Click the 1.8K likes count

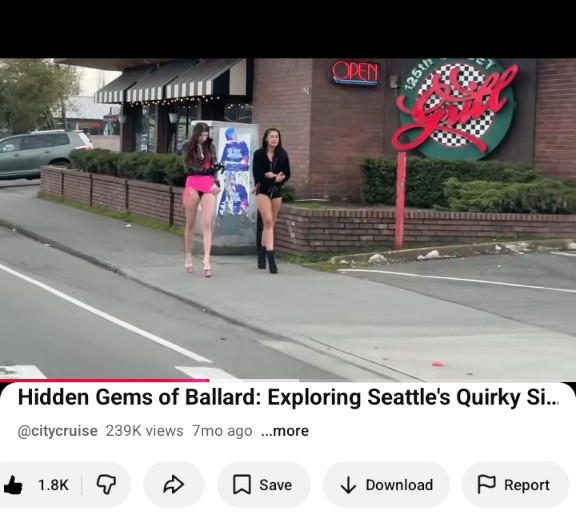(53, 485)
